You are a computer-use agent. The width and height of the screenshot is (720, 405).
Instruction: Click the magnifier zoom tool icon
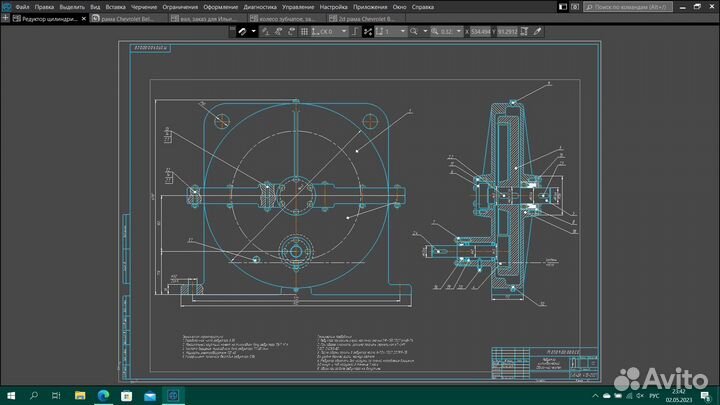point(414,31)
